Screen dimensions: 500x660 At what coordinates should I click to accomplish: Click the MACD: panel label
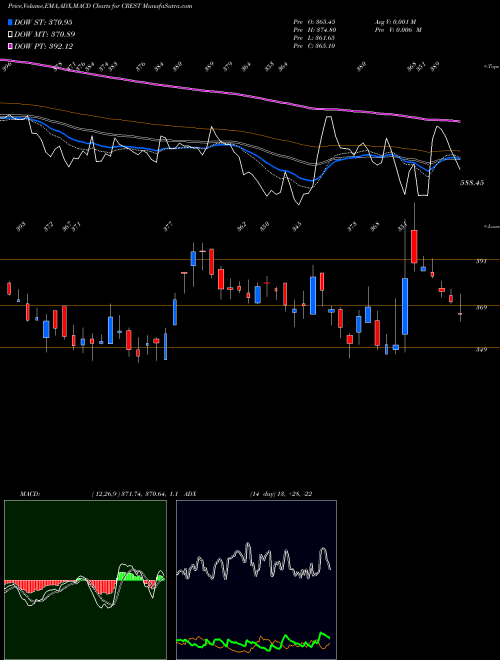pyautogui.click(x=29, y=494)
